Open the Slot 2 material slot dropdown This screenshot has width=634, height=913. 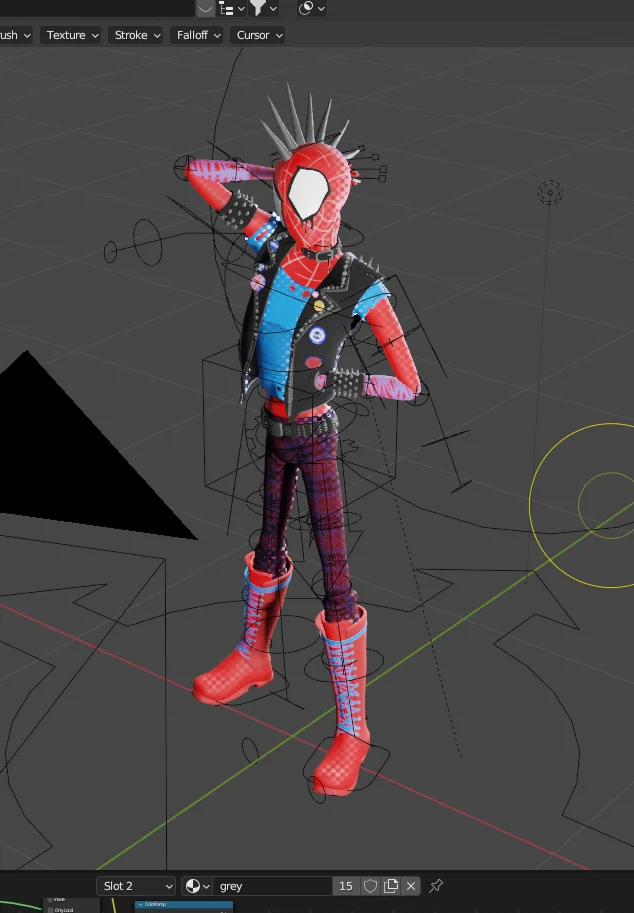pos(136,886)
